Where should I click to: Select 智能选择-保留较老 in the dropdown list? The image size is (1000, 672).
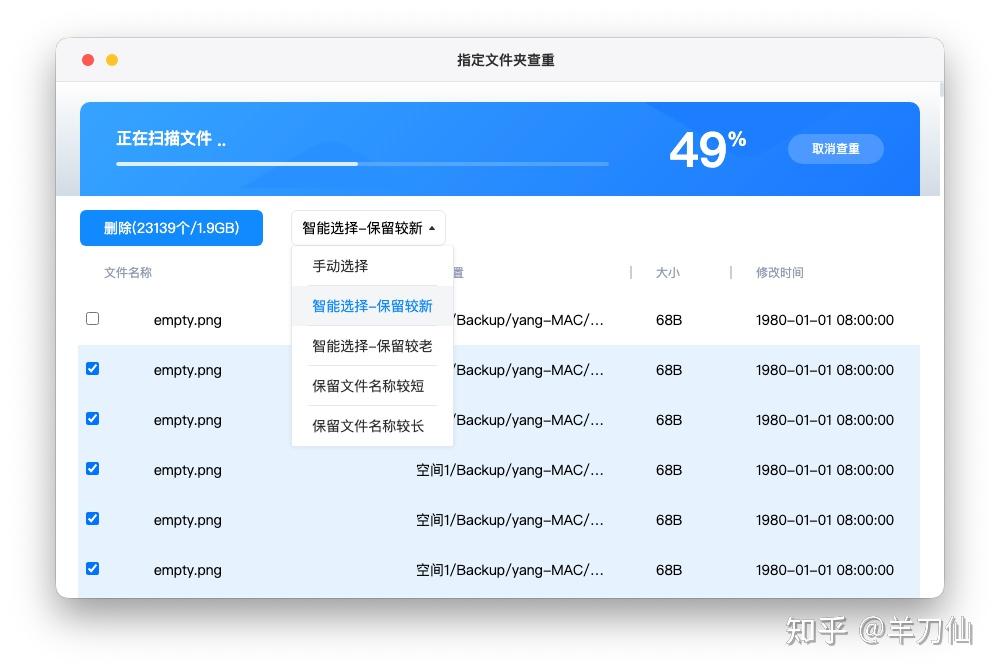point(372,346)
